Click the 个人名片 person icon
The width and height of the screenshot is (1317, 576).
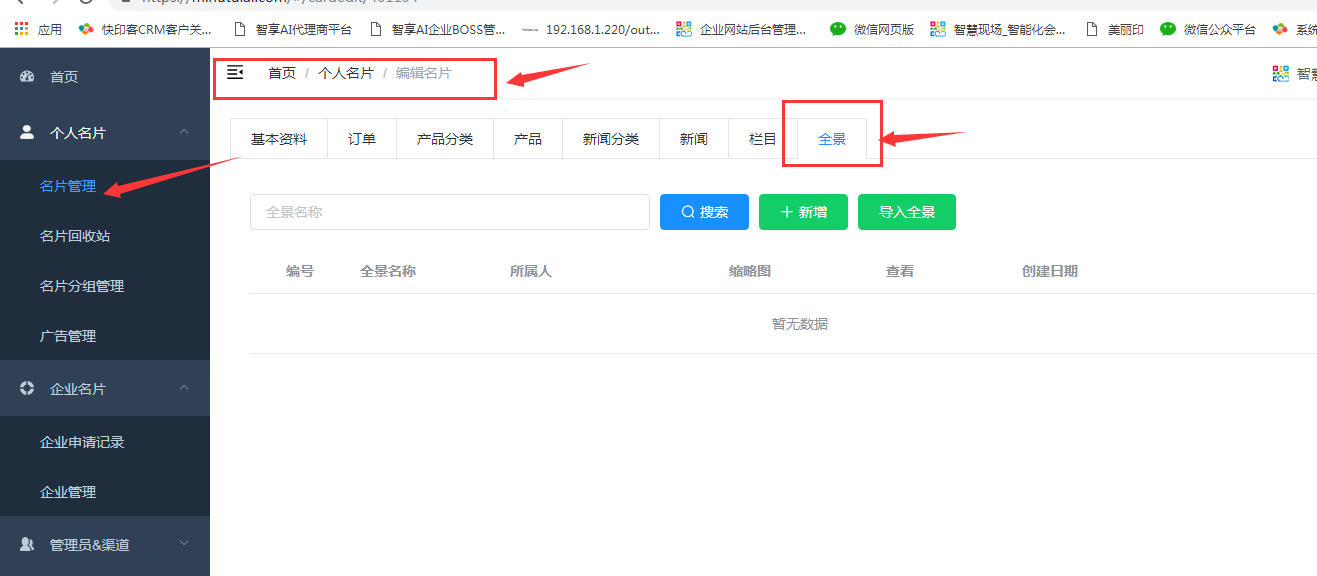coord(27,132)
